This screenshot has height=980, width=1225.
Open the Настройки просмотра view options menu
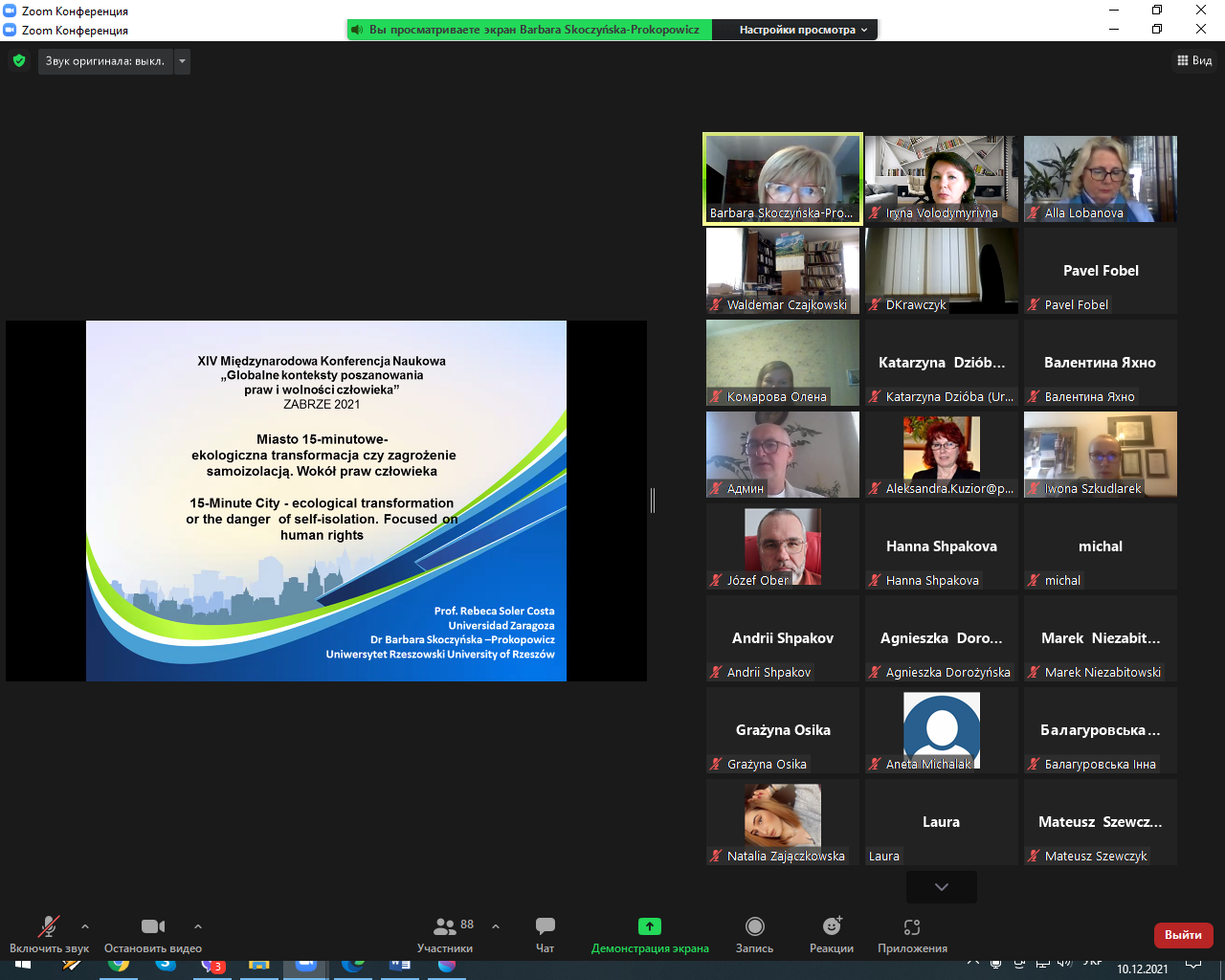[x=803, y=30]
